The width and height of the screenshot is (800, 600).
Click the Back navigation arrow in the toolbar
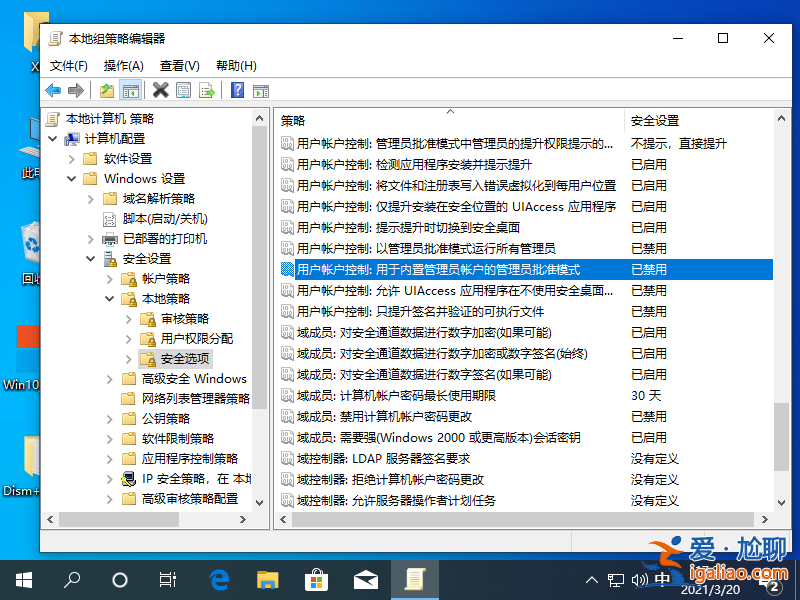coord(52,90)
